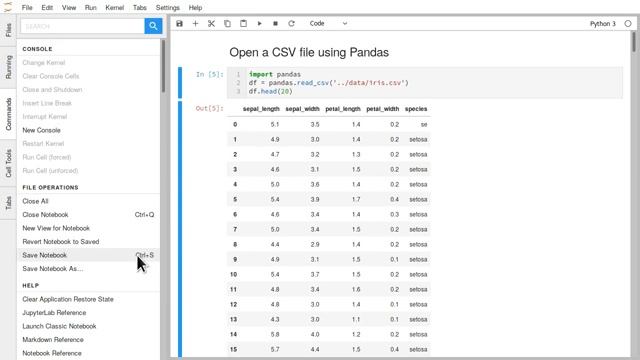Choose the Close Notebook command

(88, 215)
